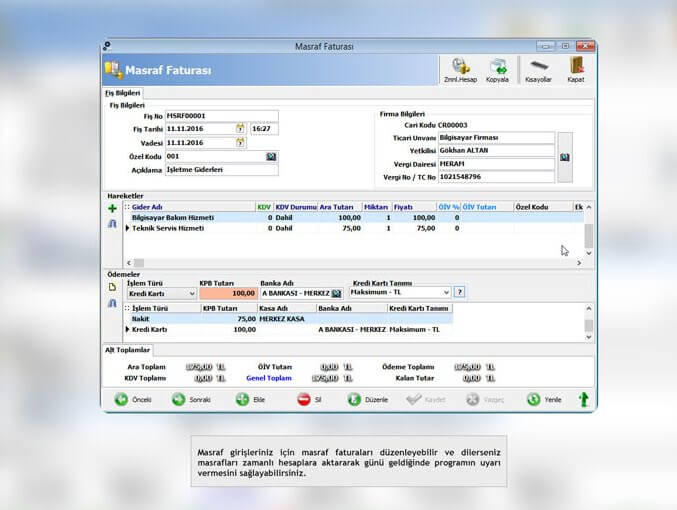Screen dimensions: 677x510
Task: Open Kredi Kartı Tanımı Maksimum - TL dropdown
Action: (446, 292)
